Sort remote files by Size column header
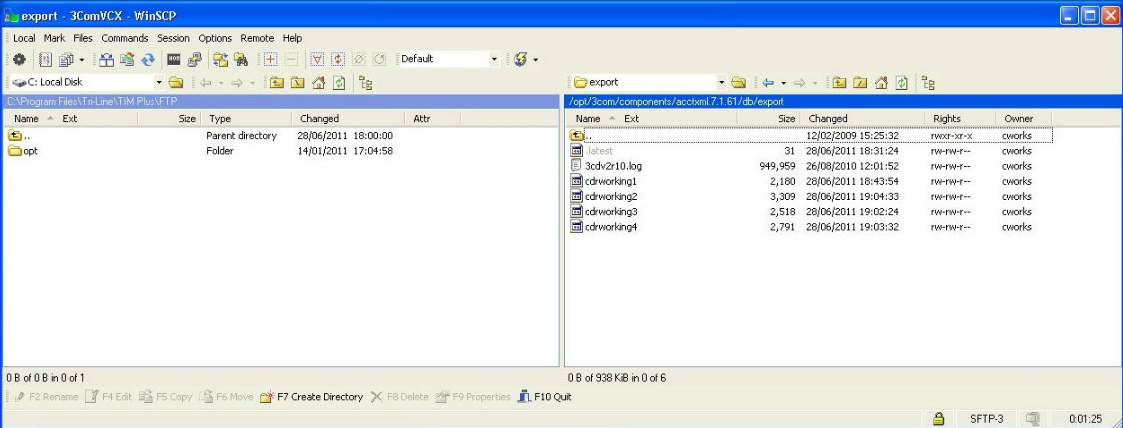The height and width of the screenshot is (428, 1123). [786, 118]
